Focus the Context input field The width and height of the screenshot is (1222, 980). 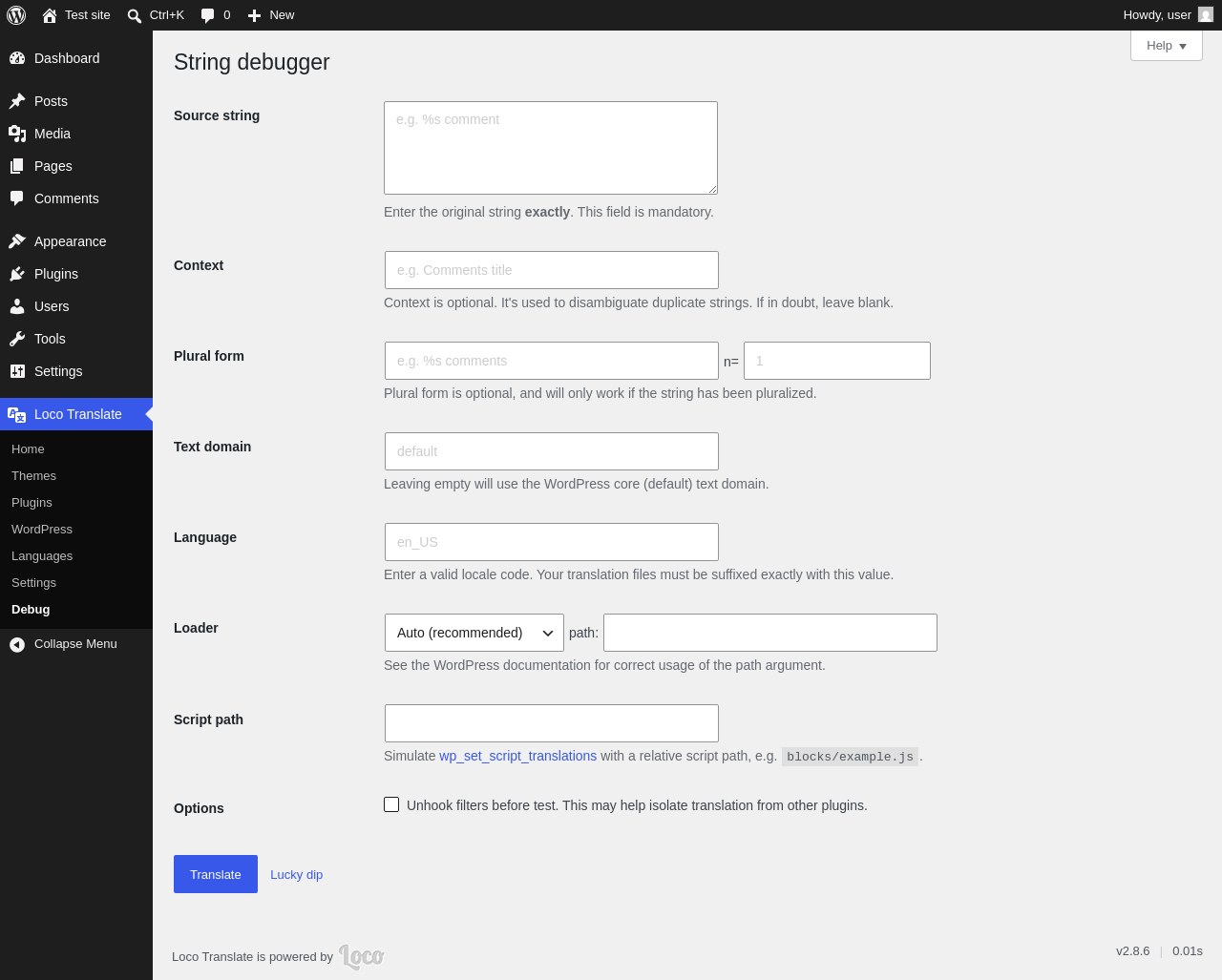552,270
